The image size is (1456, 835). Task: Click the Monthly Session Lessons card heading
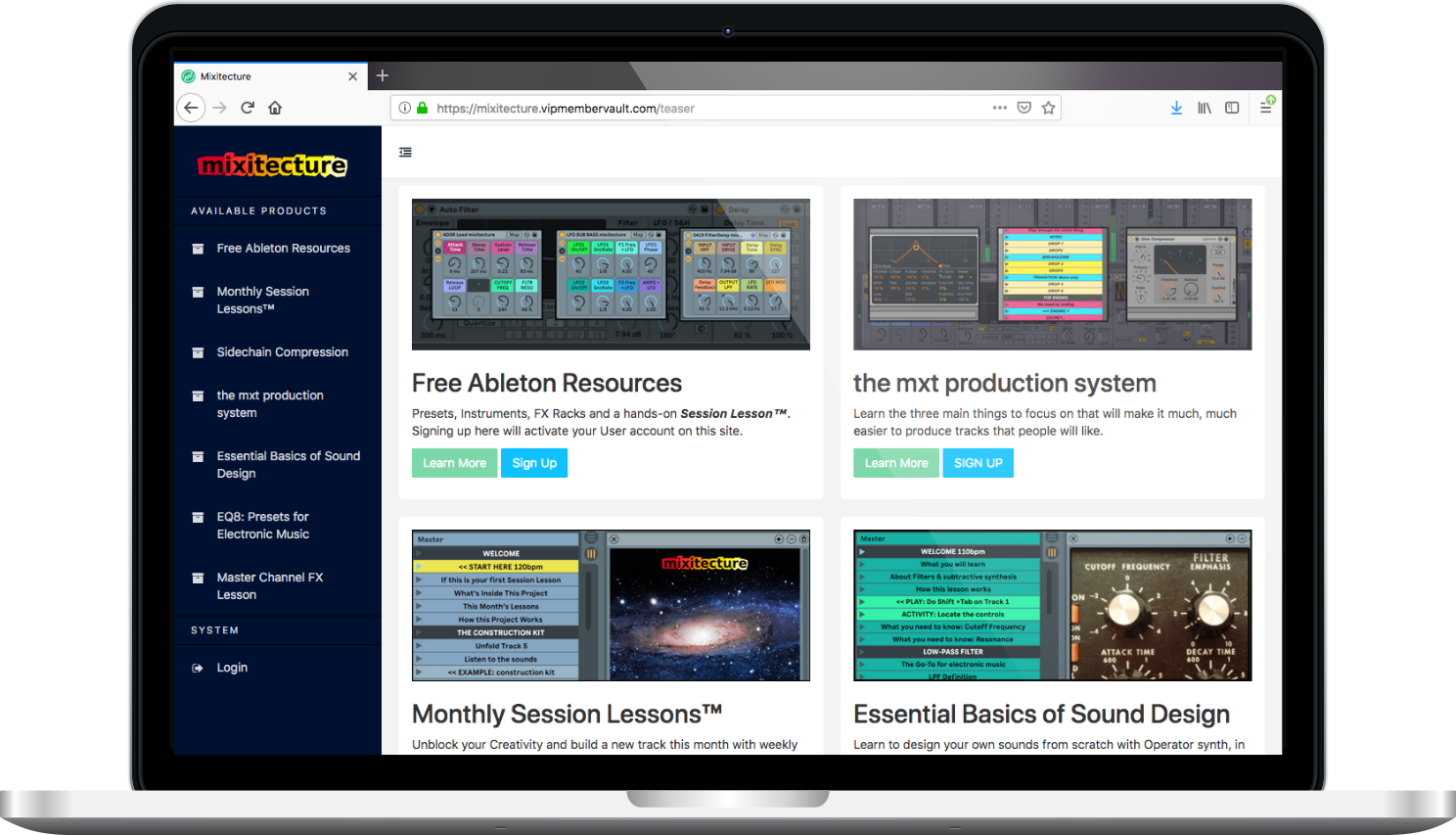pos(568,714)
